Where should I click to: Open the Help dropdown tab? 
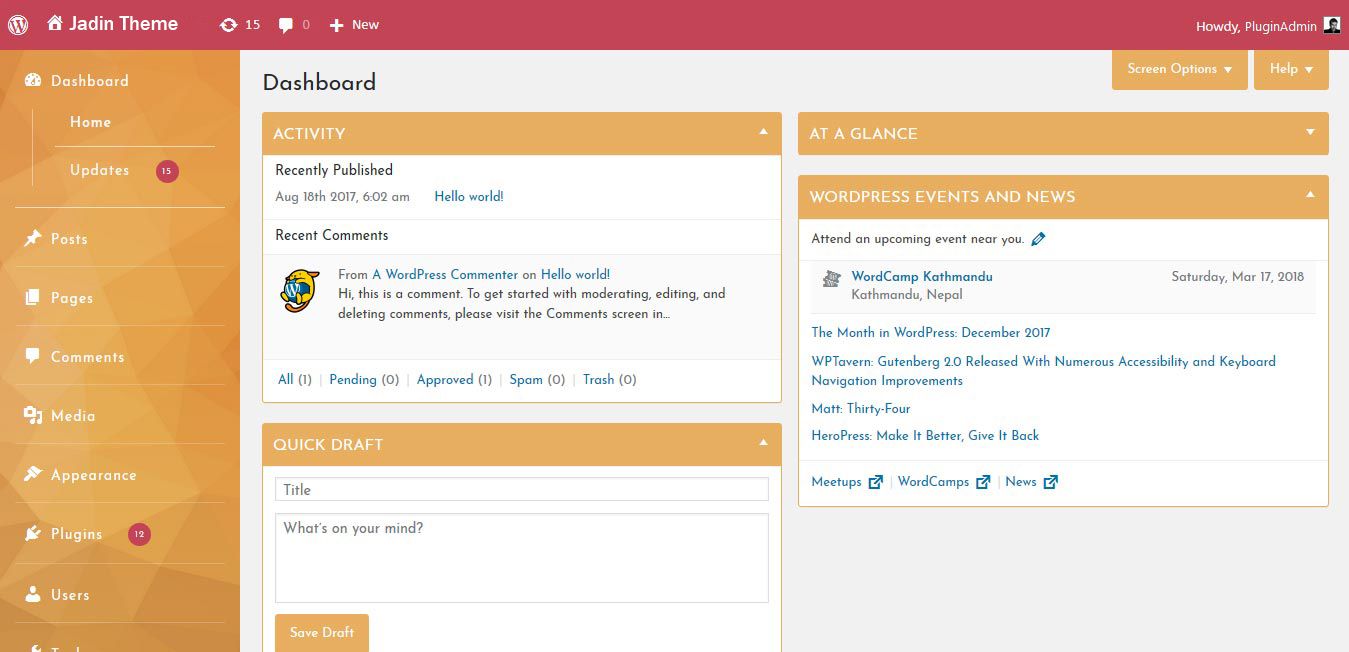pos(1291,69)
